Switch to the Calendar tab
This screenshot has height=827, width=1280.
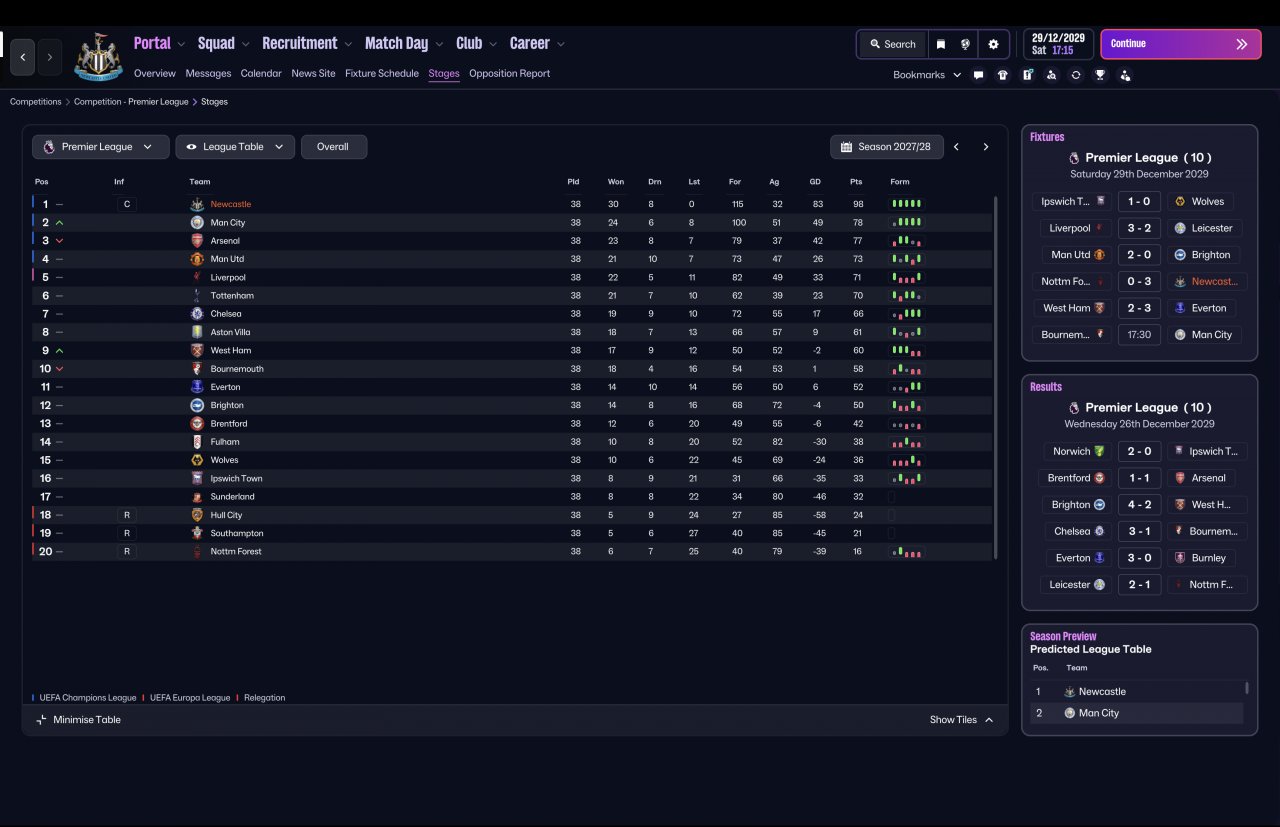[x=261, y=74]
